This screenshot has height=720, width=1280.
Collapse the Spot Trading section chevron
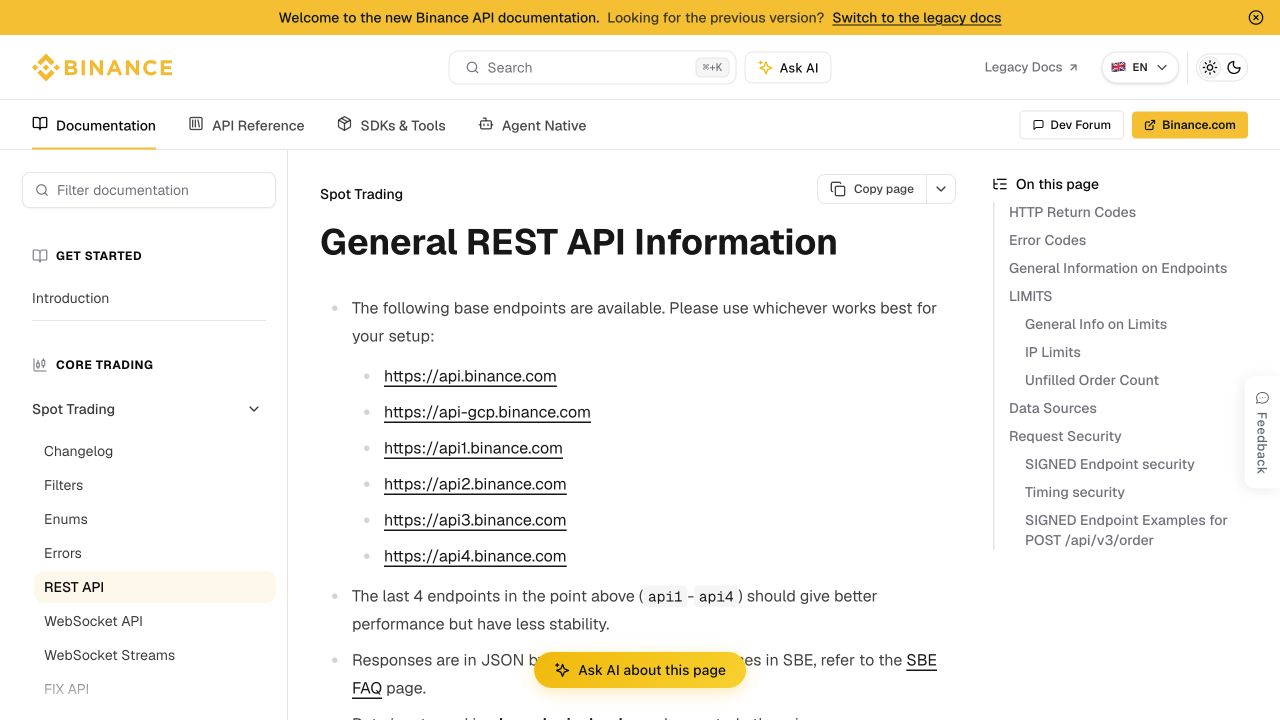coord(254,409)
